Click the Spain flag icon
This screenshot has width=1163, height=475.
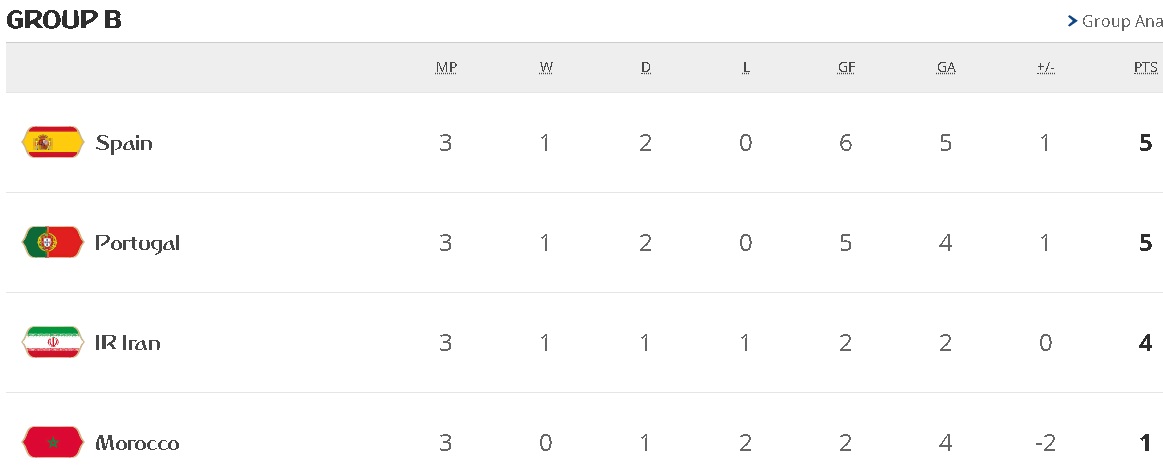click(x=52, y=143)
